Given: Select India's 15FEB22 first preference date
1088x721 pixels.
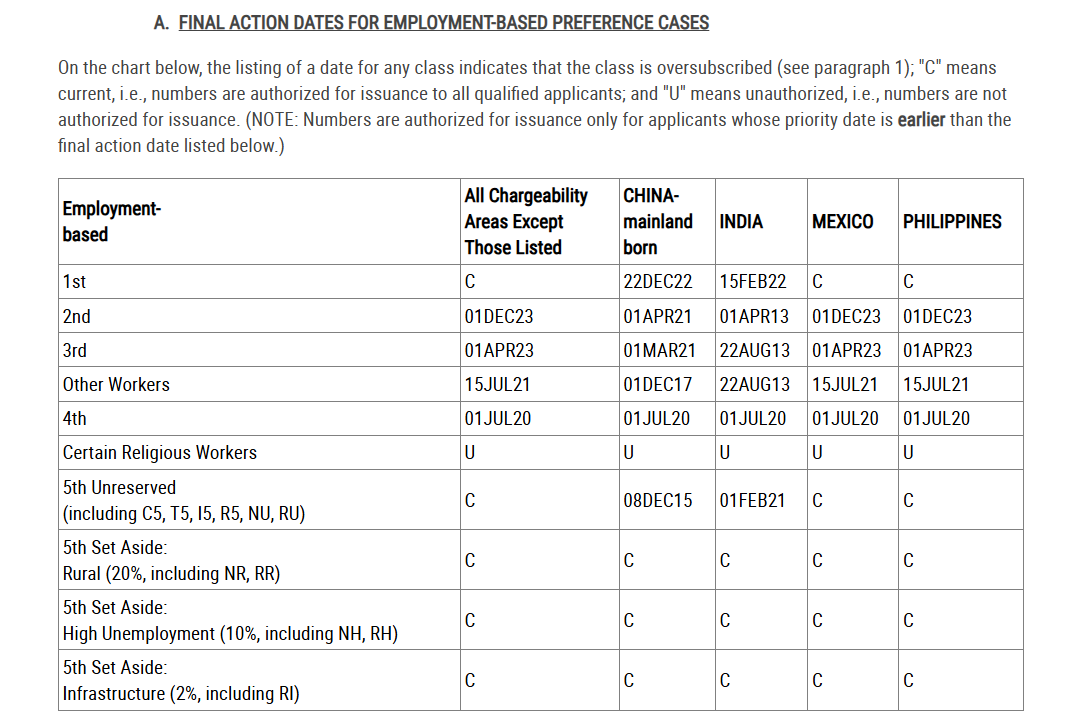Looking at the screenshot, I should coord(753,282).
